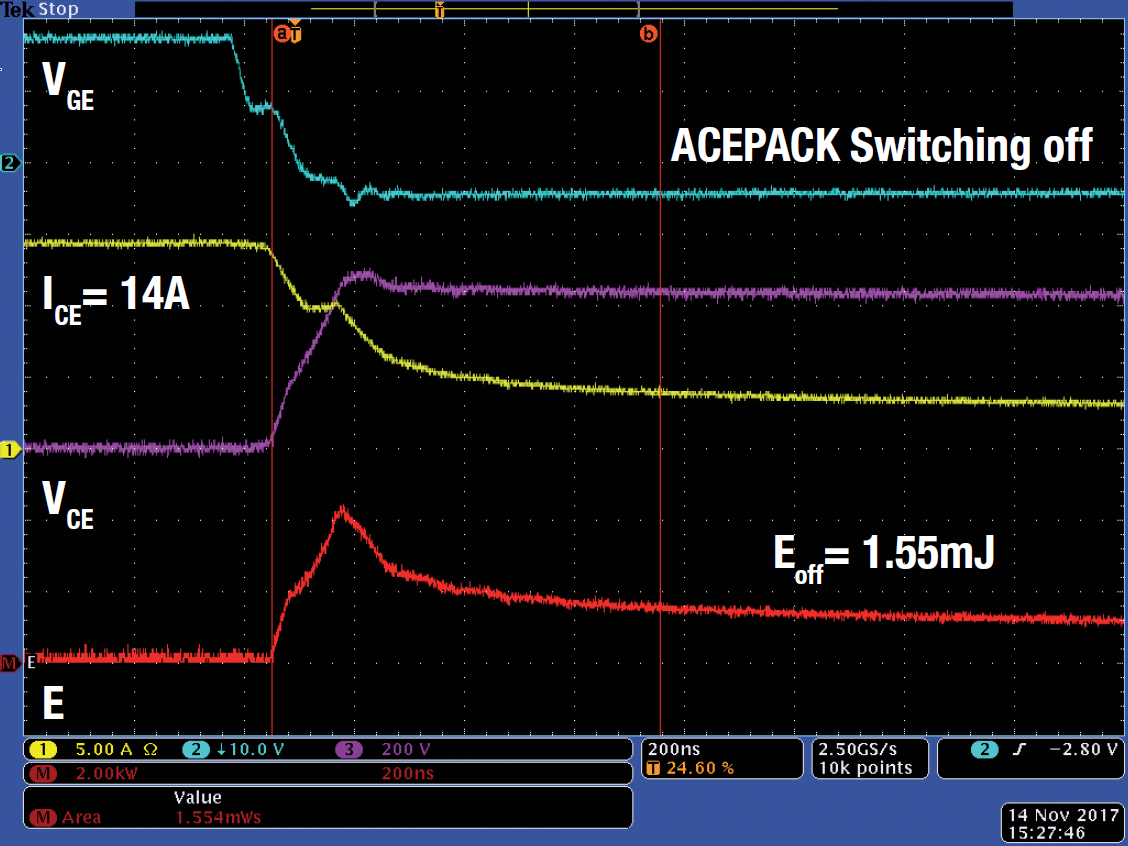Click the Stop acquisition status
The width and height of the screenshot is (1128, 846).
(x=58, y=9)
